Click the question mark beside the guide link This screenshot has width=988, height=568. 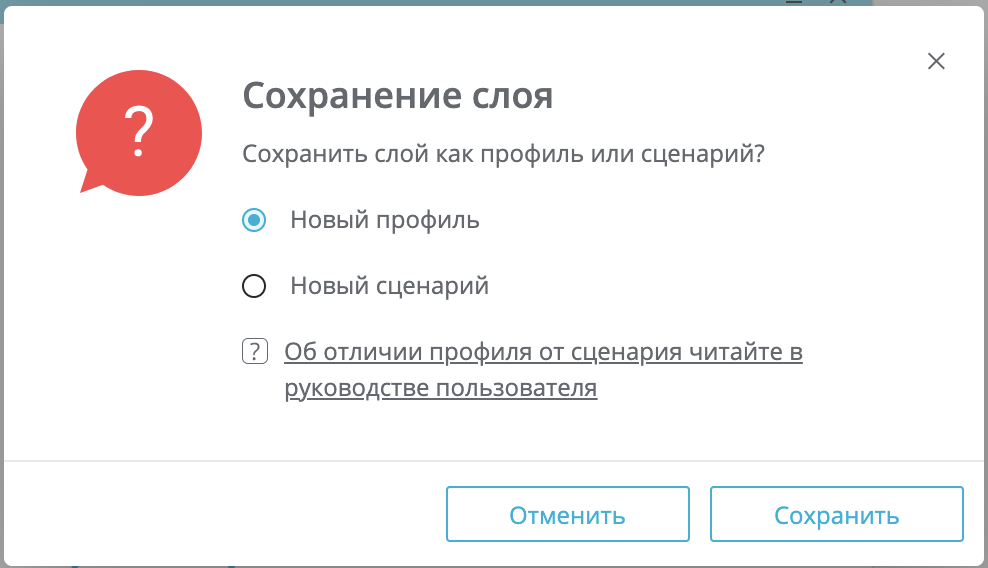click(x=255, y=352)
